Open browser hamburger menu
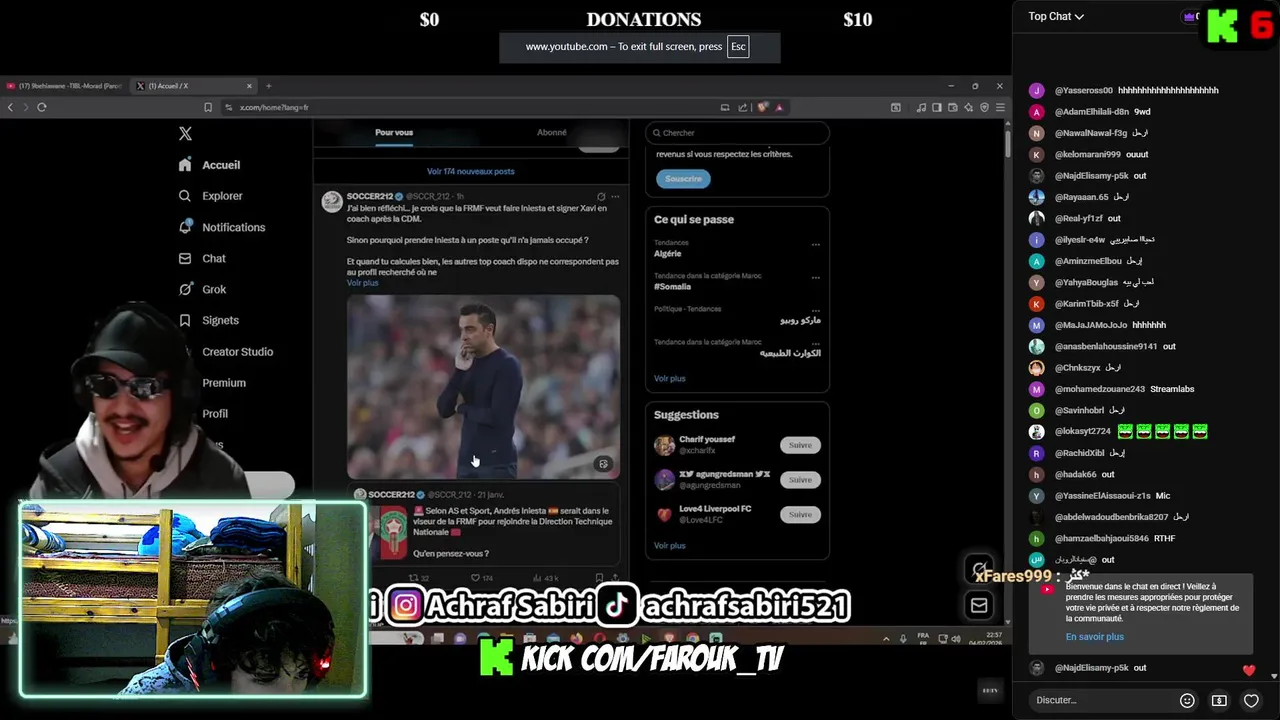This screenshot has height=720, width=1280. point(999,107)
